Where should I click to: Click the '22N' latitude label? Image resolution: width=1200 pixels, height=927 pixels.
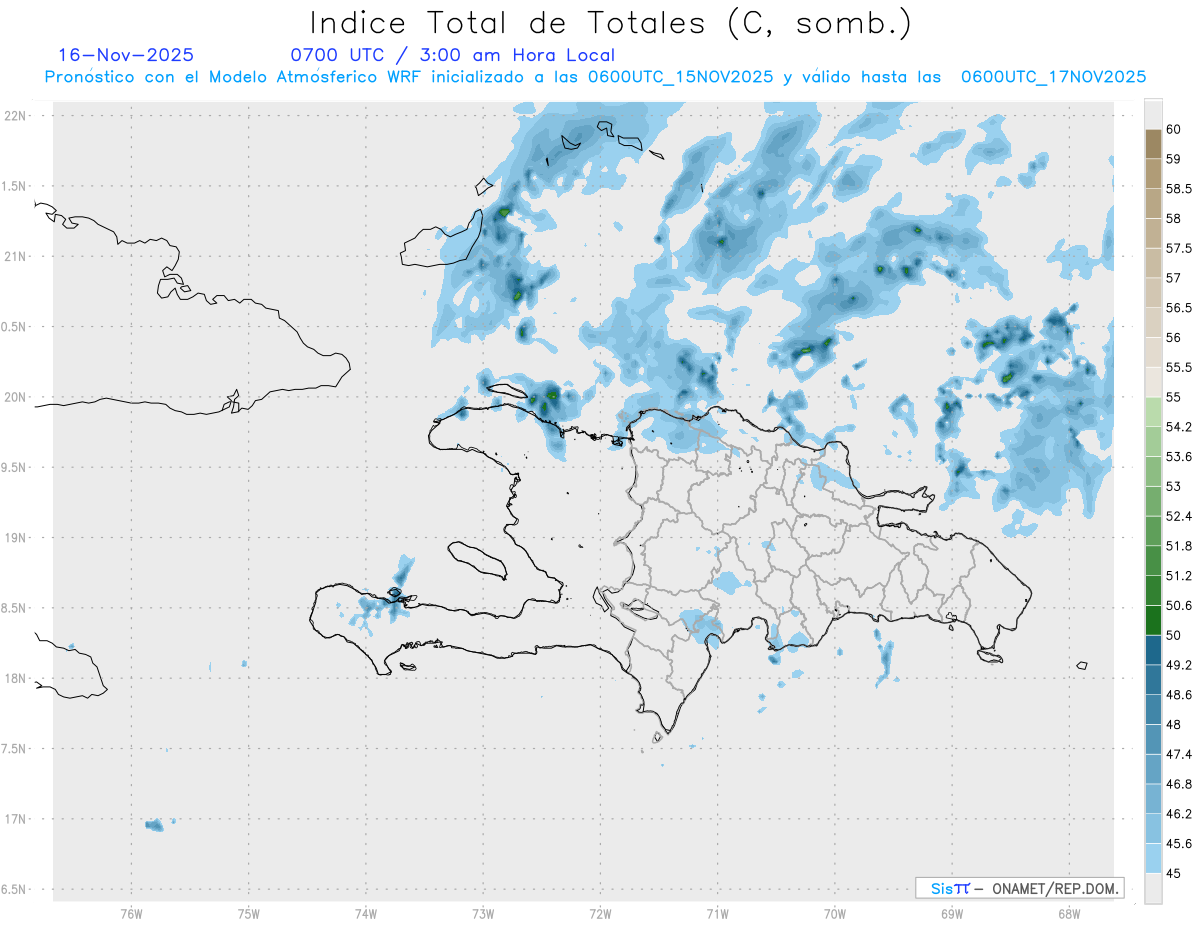17,116
